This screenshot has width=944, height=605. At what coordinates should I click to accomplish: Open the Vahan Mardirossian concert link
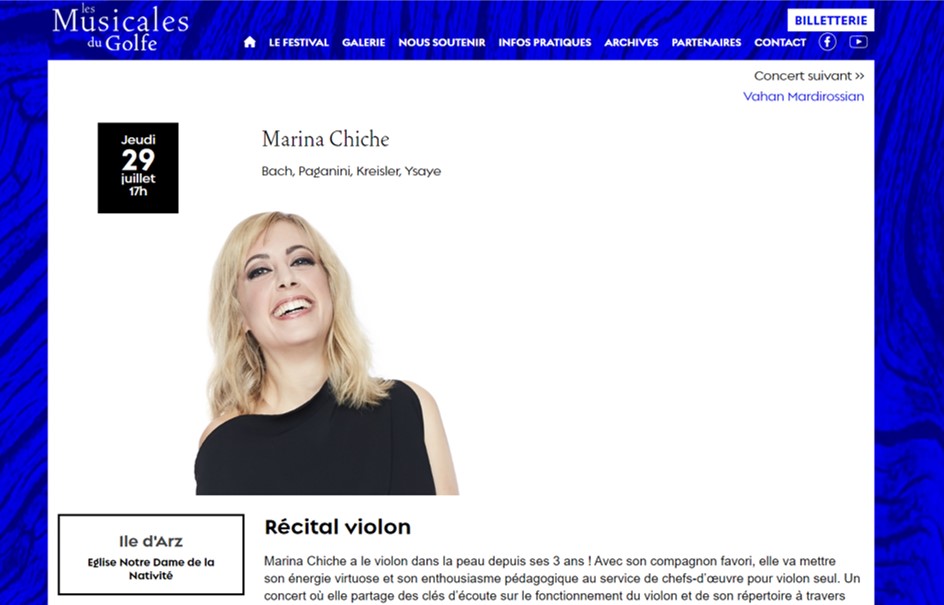(x=804, y=96)
